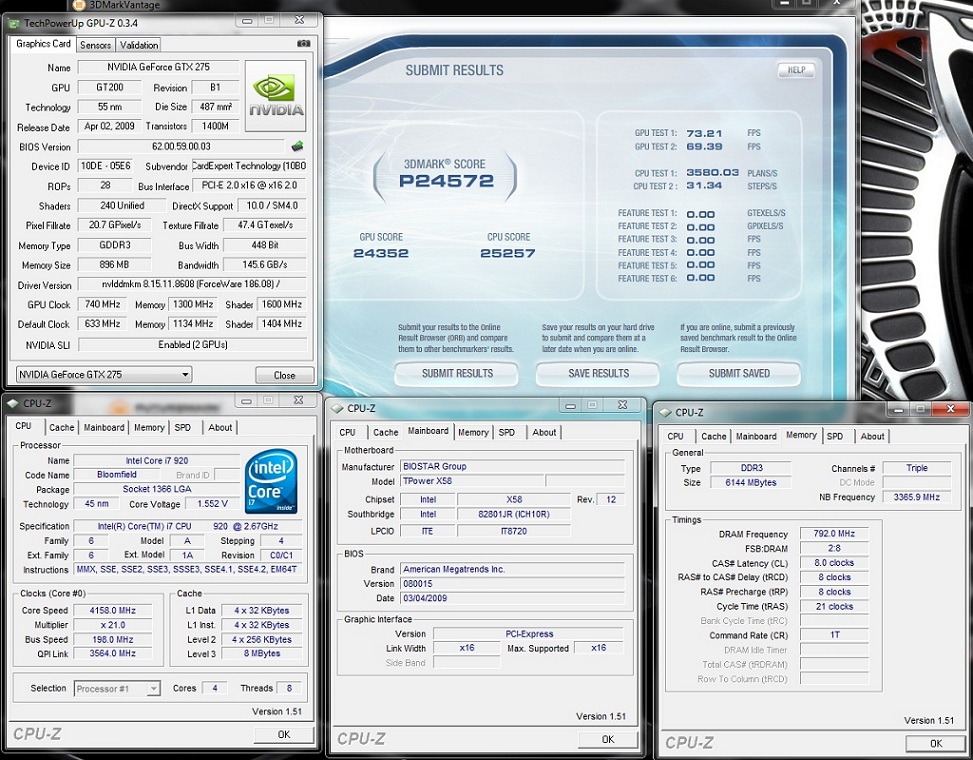The width and height of the screenshot is (973, 760).
Task: Click the Threads value 8 in CPU-Z
Action: click(289, 688)
